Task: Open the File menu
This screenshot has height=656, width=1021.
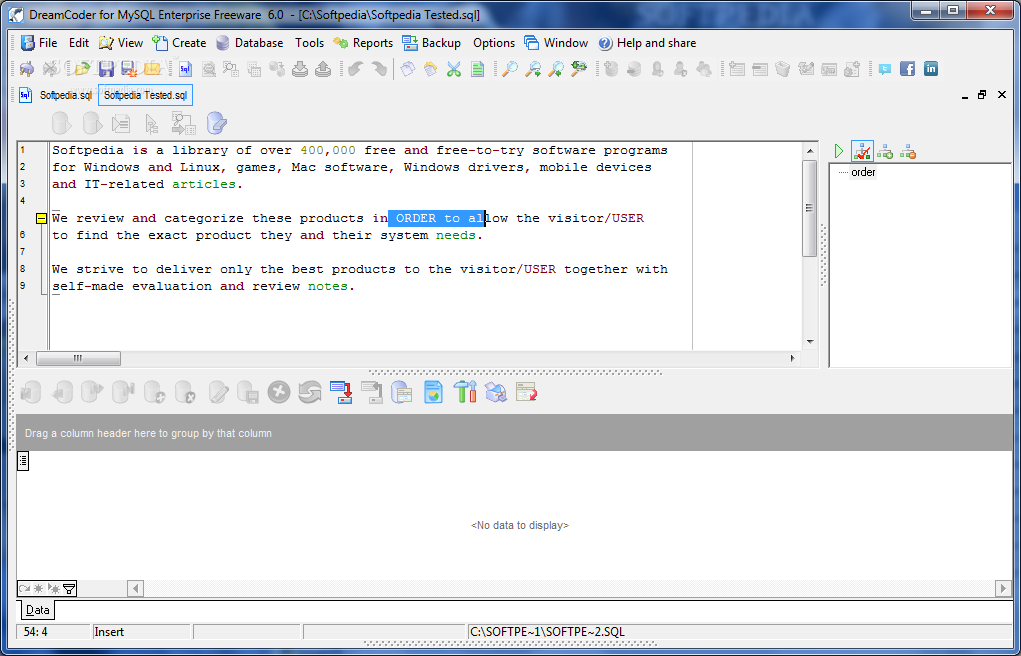Action: click(39, 43)
